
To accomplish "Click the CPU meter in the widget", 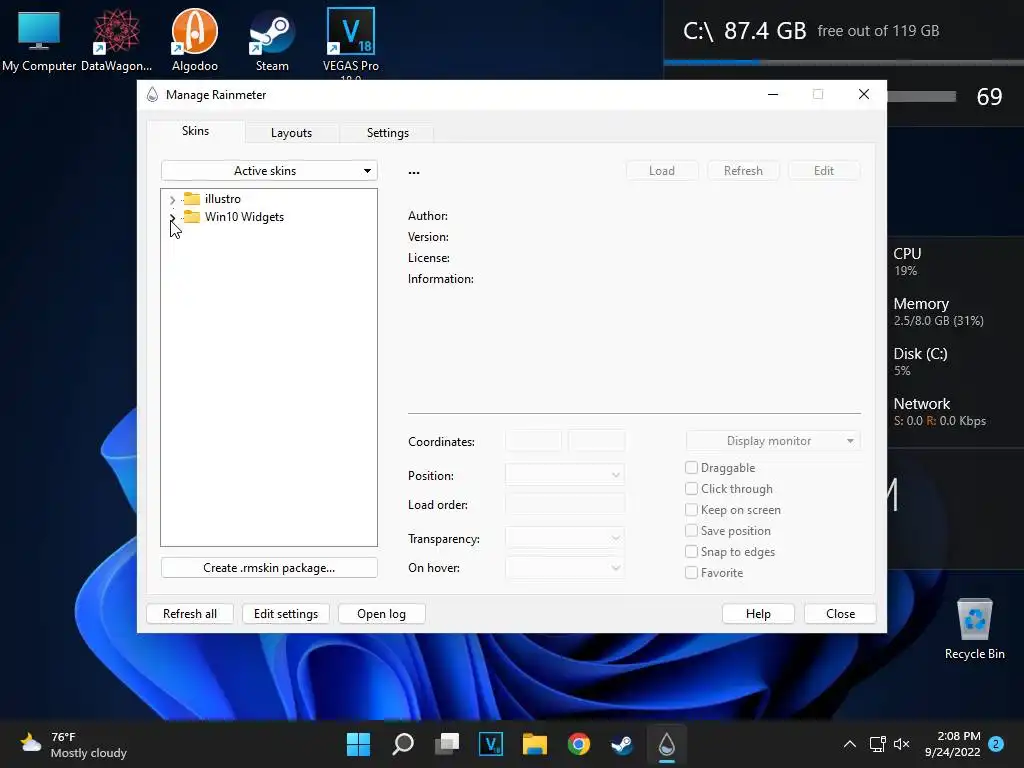I will [x=907, y=261].
